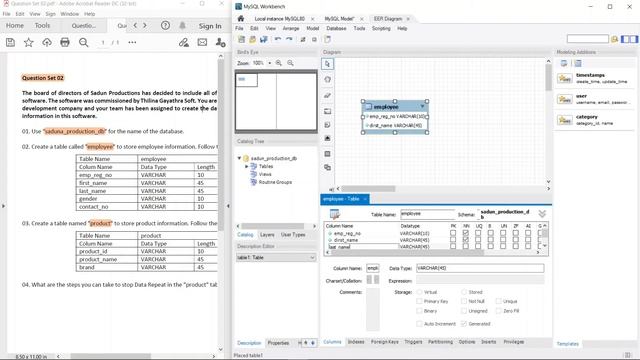Check the Auto Increment option

coord(419,324)
